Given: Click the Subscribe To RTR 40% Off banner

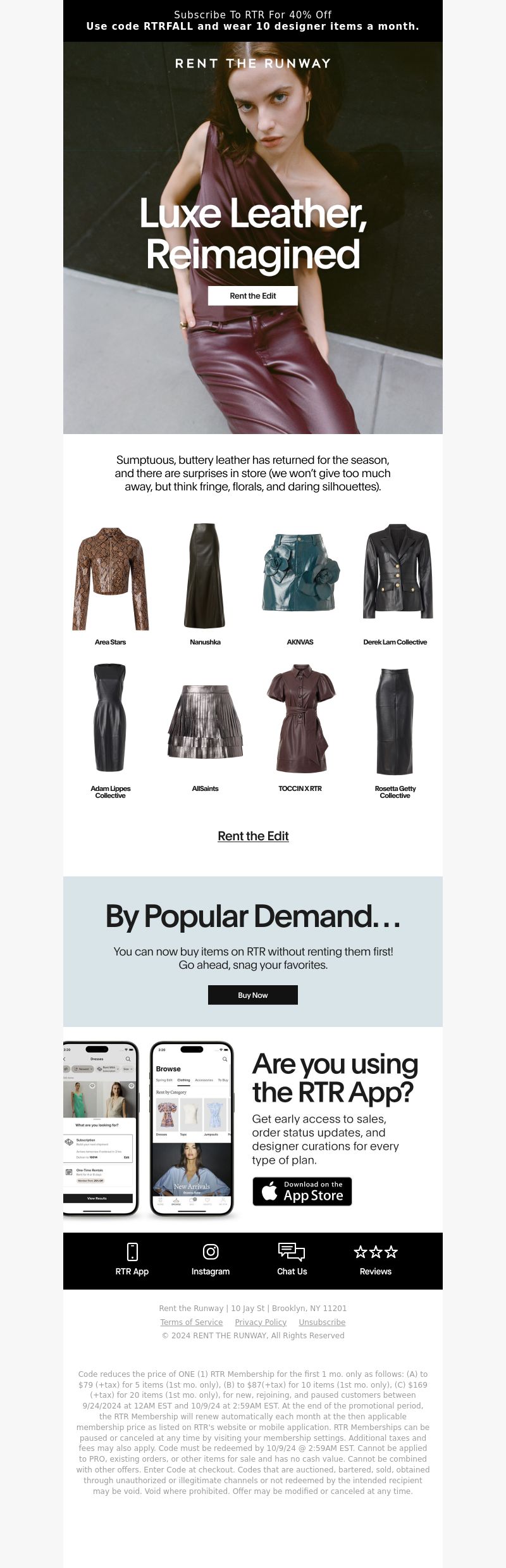Looking at the screenshot, I should tap(253, 20).
